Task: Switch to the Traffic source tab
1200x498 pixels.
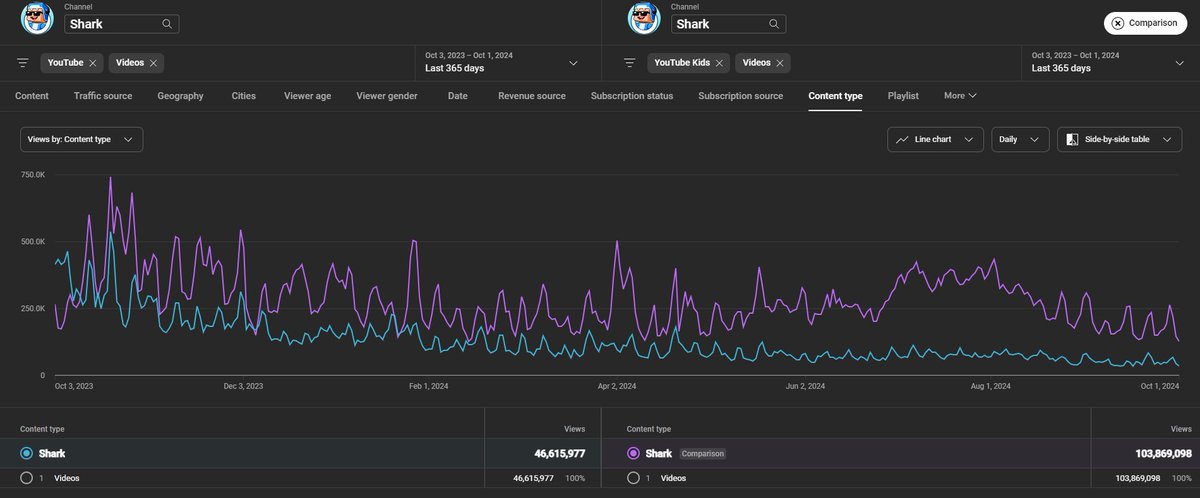Action: (x=103, y=96)
